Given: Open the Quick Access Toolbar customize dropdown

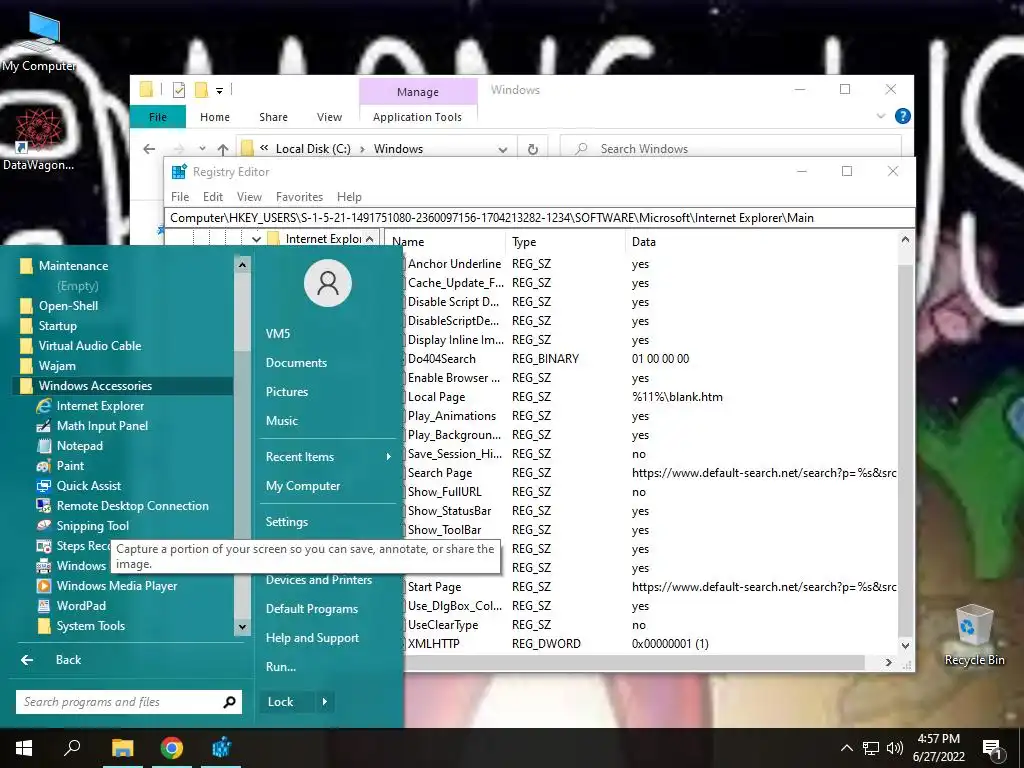Looking at the screenshot, I should point(219,91).
